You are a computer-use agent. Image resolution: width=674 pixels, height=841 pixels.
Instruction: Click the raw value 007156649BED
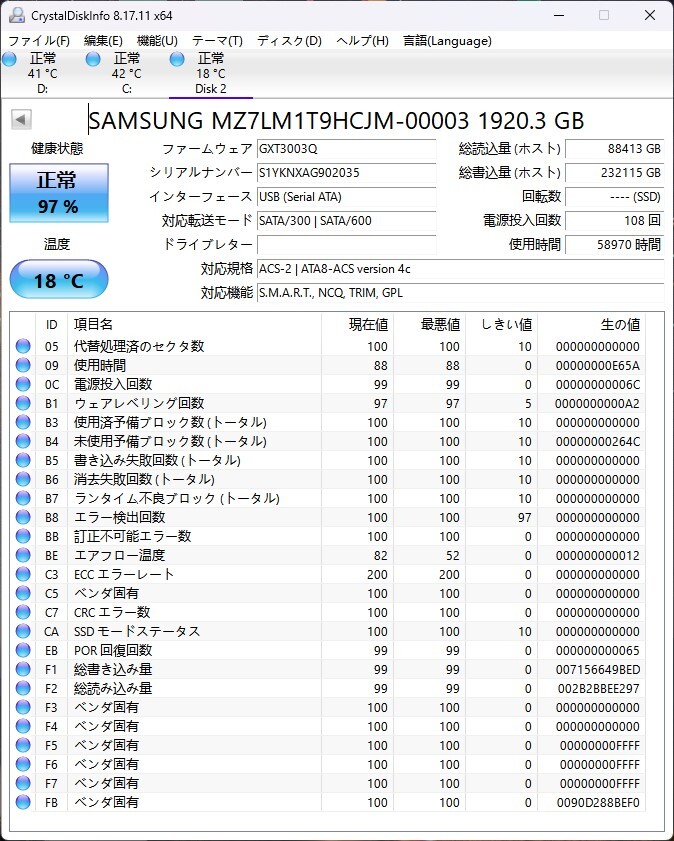(x=597, y=669)
